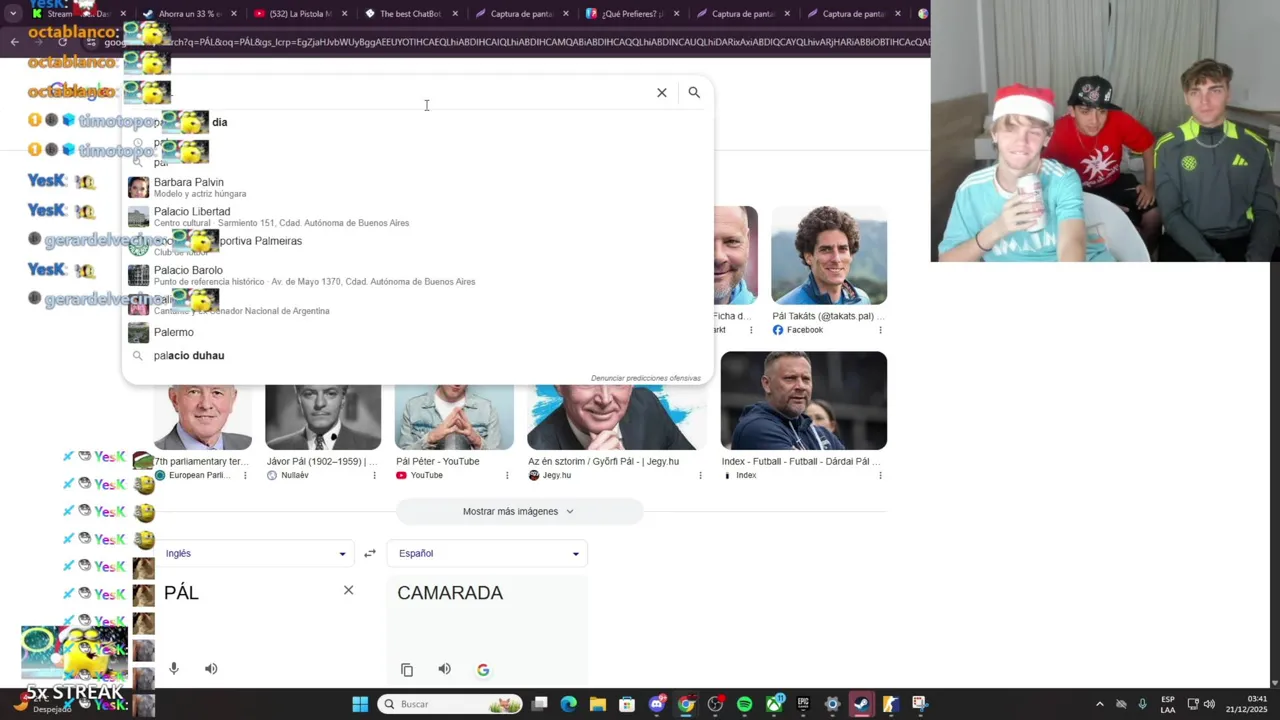Viewport: 1280px width, 720px height.
Task: Open Microsoft Edge from the taskbar
Action: pos(569,704)
